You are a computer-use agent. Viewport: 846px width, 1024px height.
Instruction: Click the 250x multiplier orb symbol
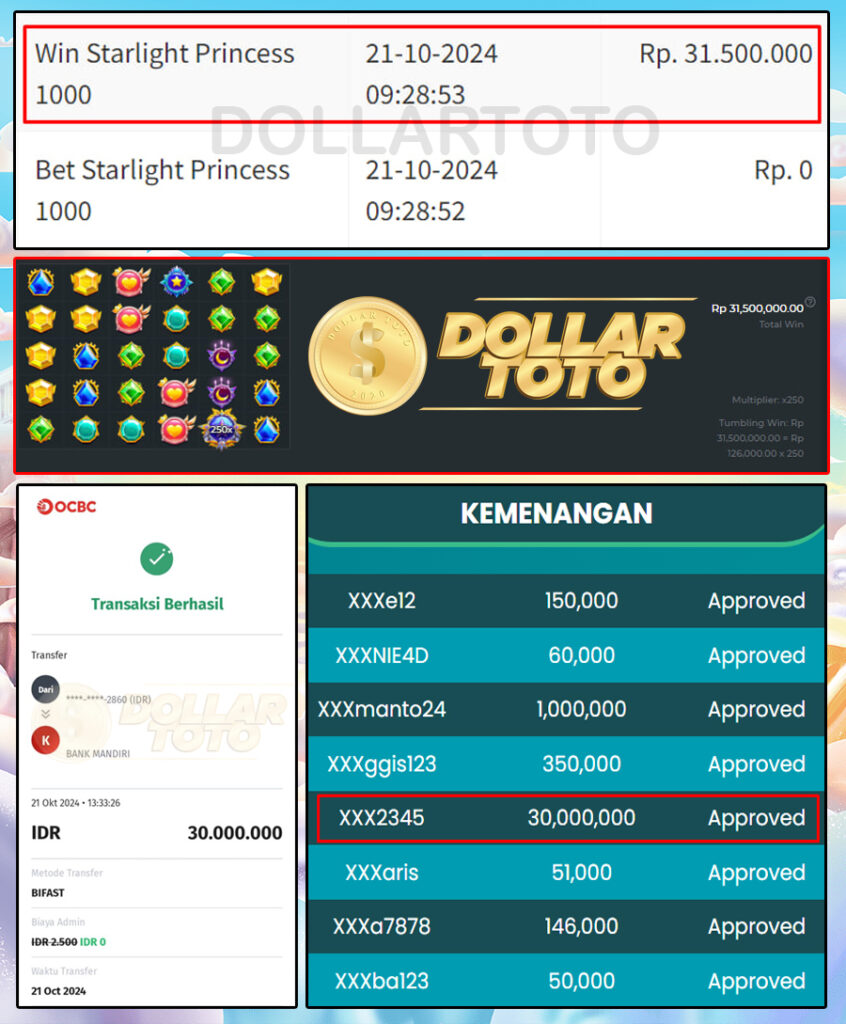(221, 430)
